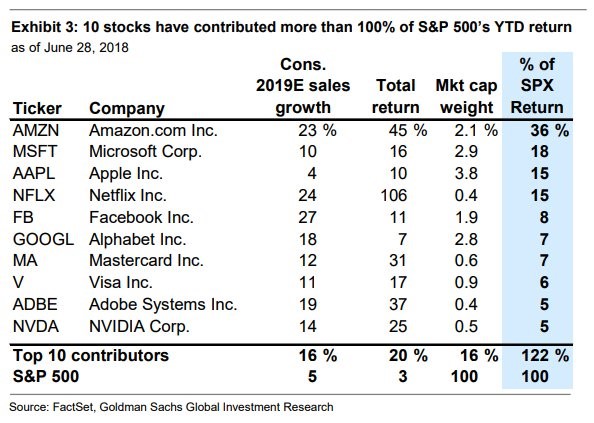Click Apple's 3.8 market cap weight
The image size is (594, 423).
click(x=466, y=174)
